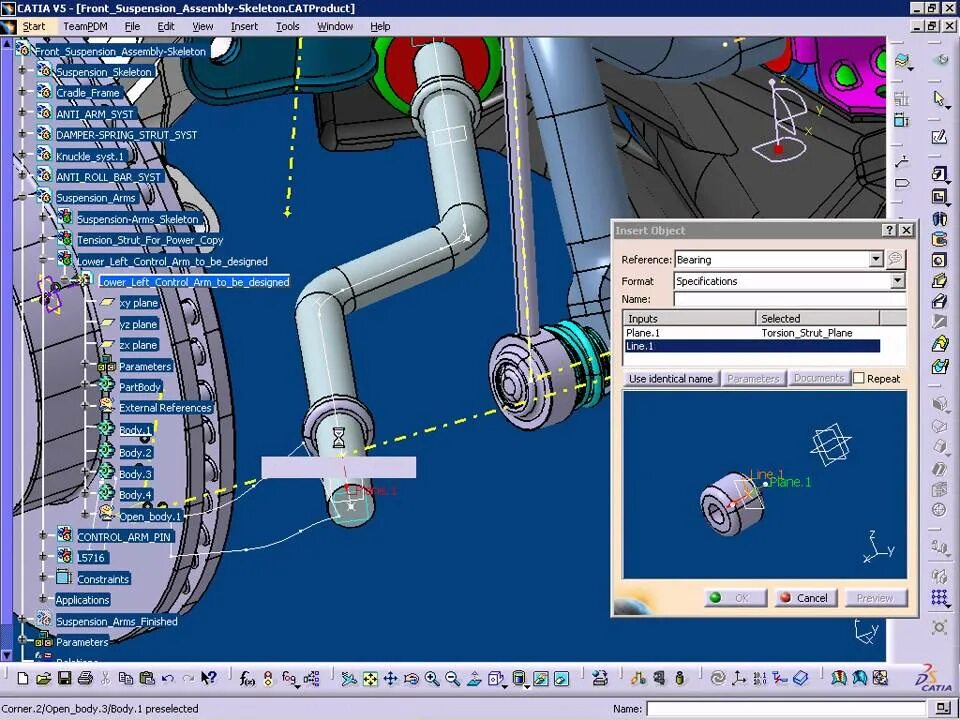Click the Zoom Out icon
The height and width of the screenshot is (720, 960).
point(453,678)
